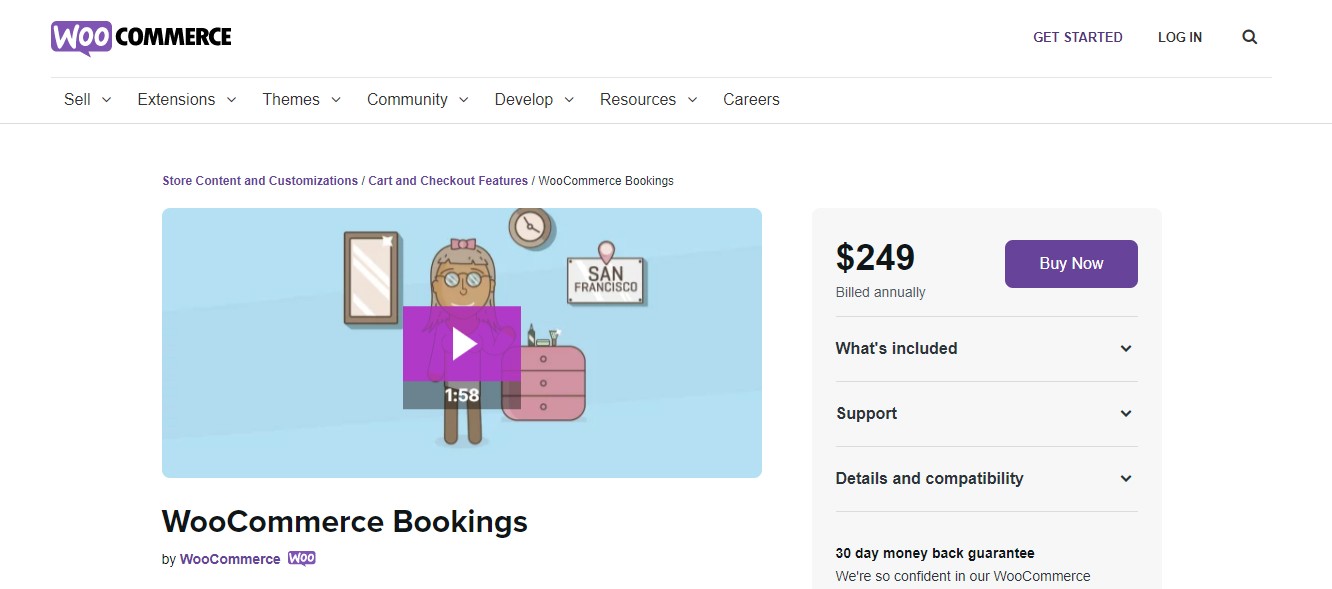1332x589 pixels.
Task: Expand the Support section chevron
Action: click(1126, 414)
